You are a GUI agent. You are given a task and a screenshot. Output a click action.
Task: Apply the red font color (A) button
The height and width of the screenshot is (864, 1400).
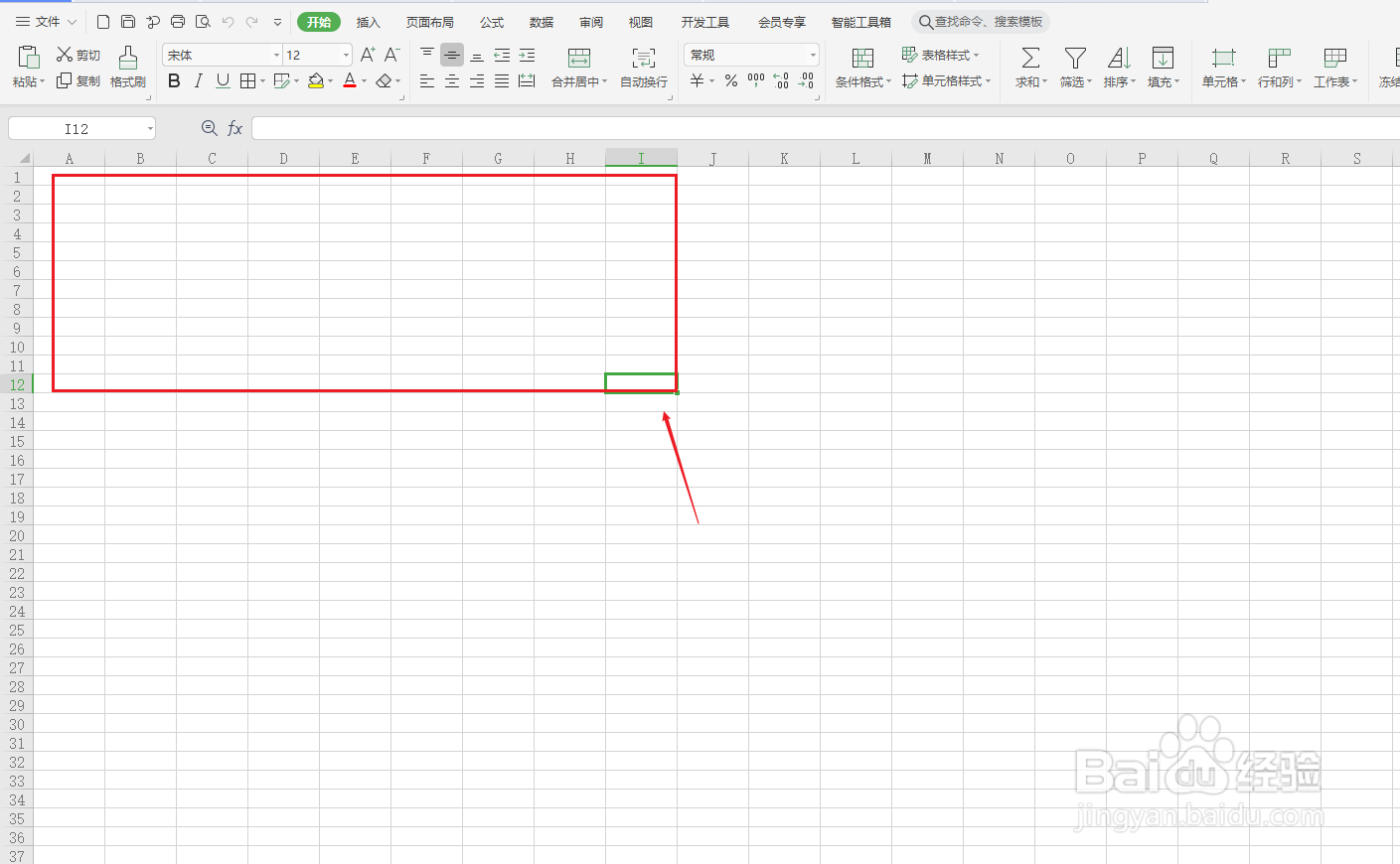click(x=350, y=80)
